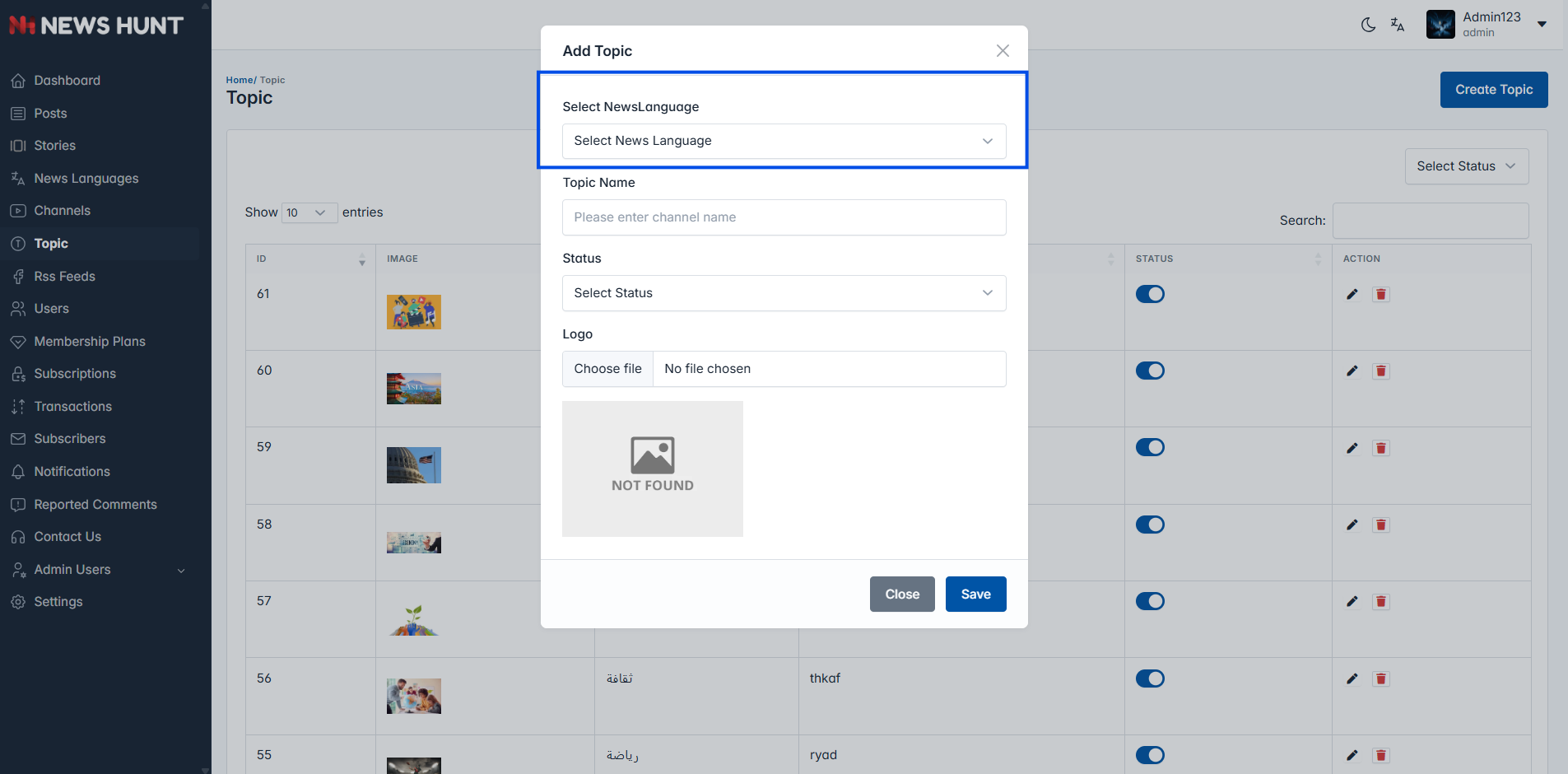Click the thumbnail image of topic 61
The width and height of the screenshot is (1568, 774).
414,312
